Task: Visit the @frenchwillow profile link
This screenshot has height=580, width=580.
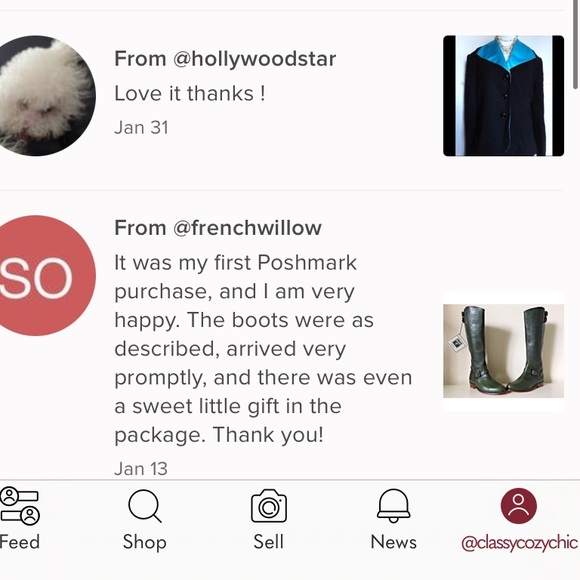Action: tap(247, 228)
